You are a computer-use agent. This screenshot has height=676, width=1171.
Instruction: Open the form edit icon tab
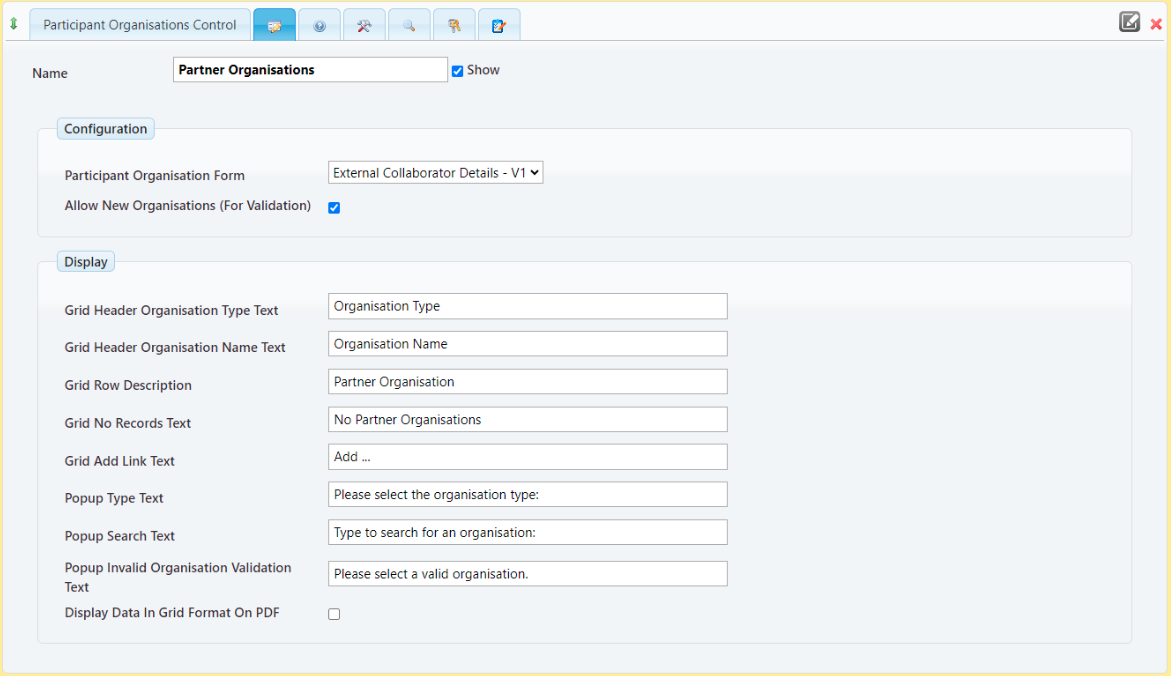coord(274,26)
